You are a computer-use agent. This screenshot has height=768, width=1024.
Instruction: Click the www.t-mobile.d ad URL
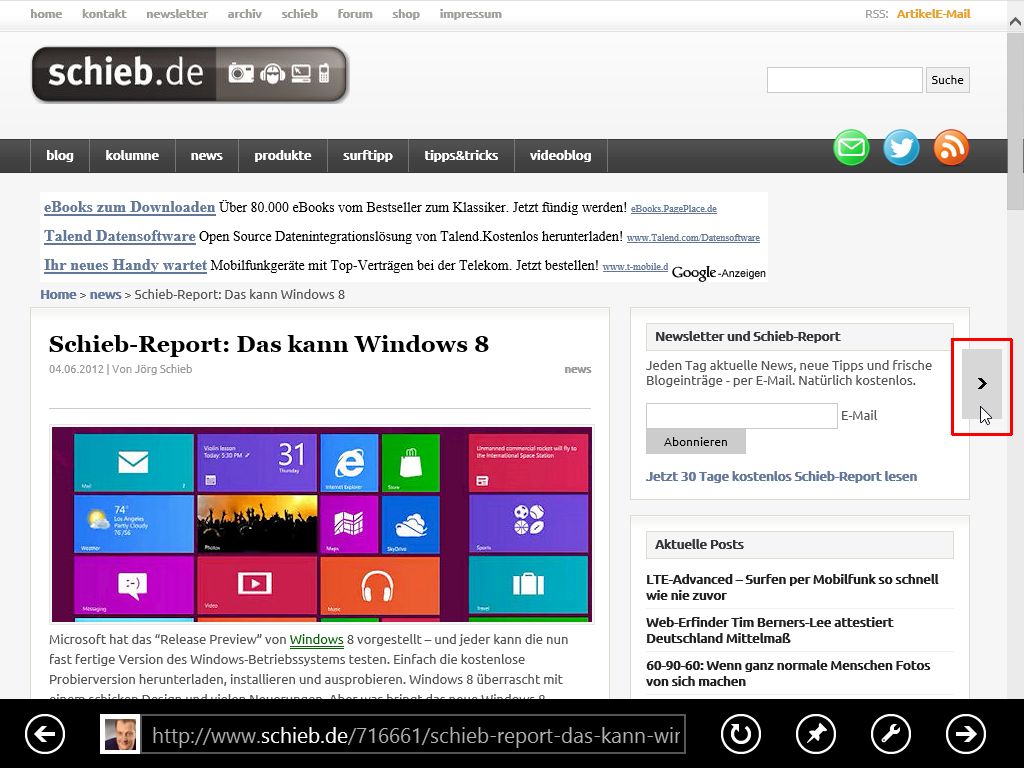point(635,266)
